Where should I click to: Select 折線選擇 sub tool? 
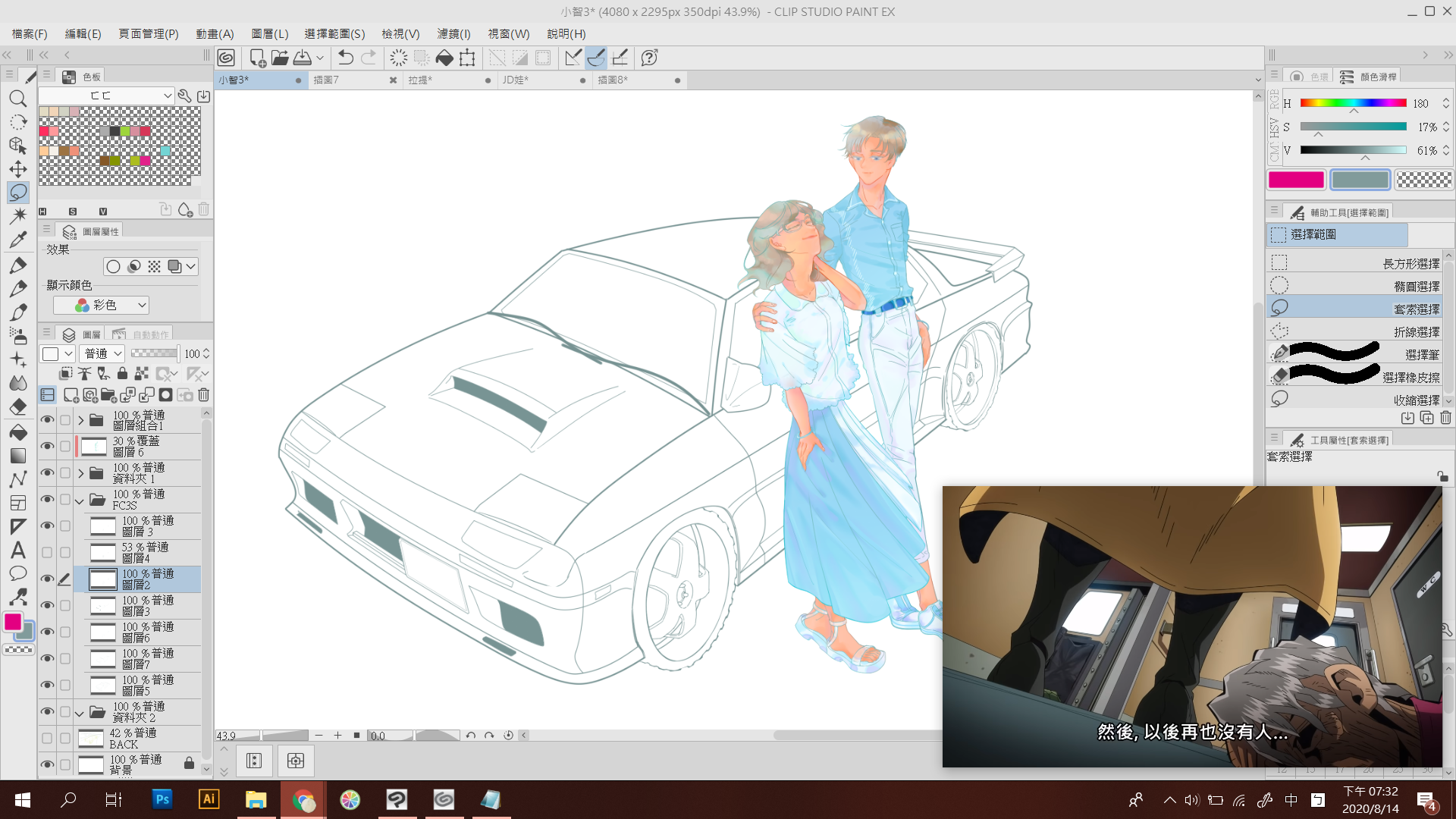[x=1354, y=331]
